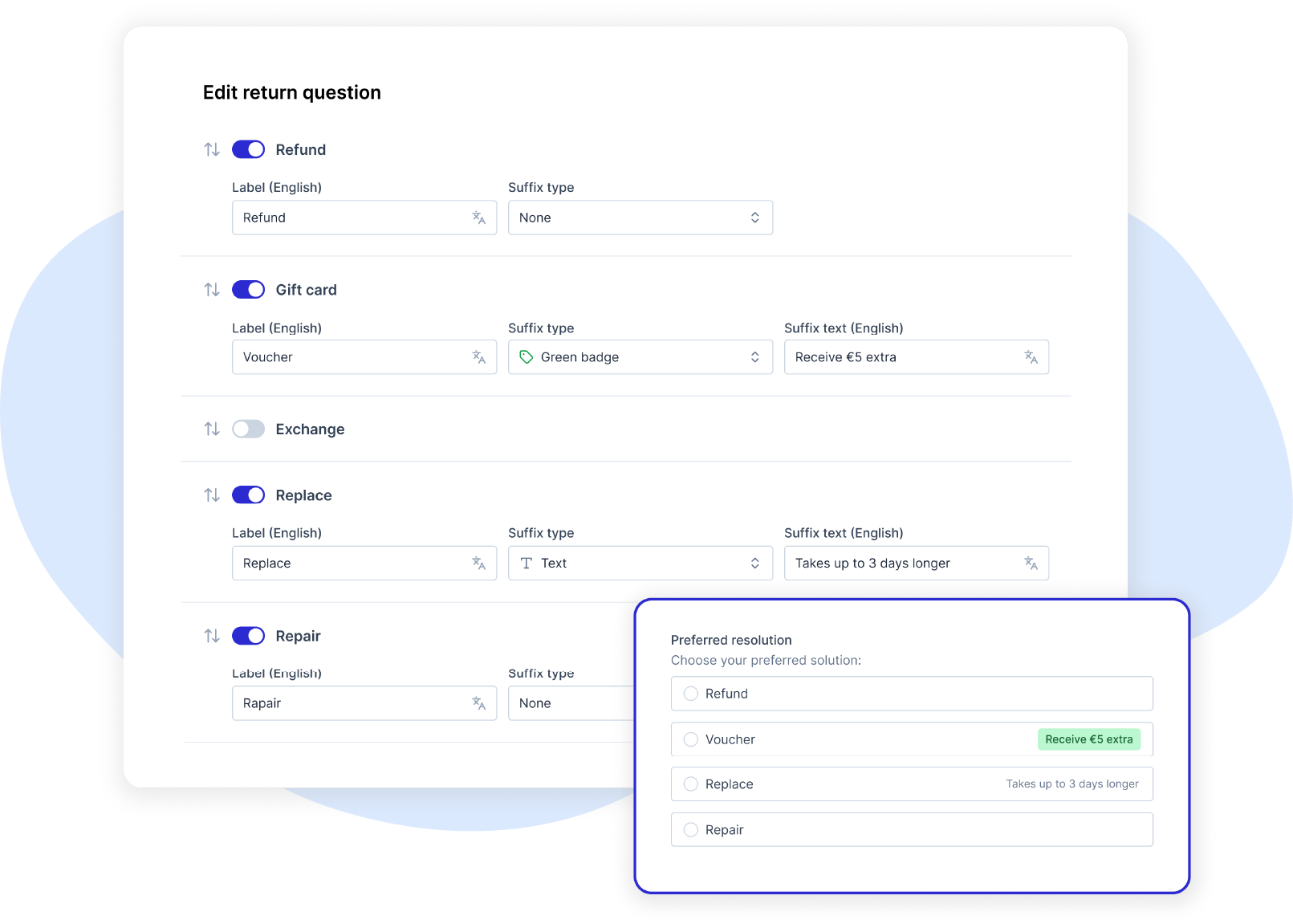Screen dimensions: 1293x924
Task: Click translate icon in Voucher label field
Action: pos(479,357)
